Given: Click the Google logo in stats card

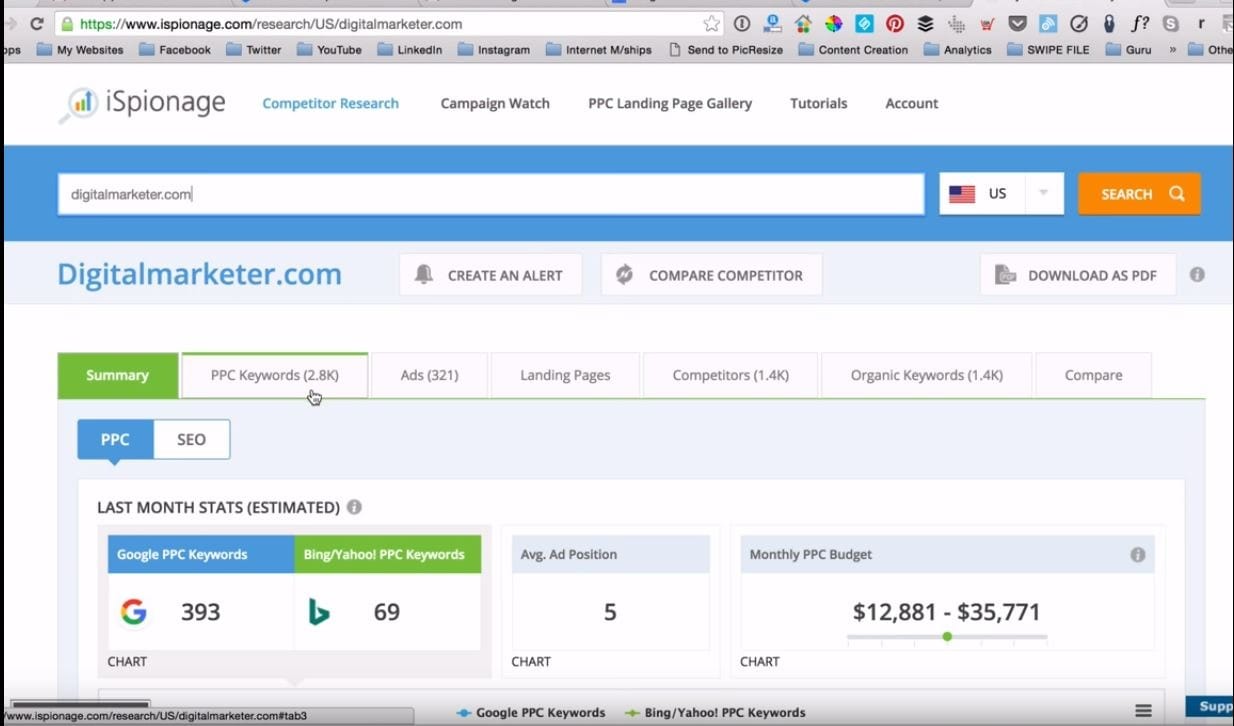Looking at the screenshot, I should point(133,612).
